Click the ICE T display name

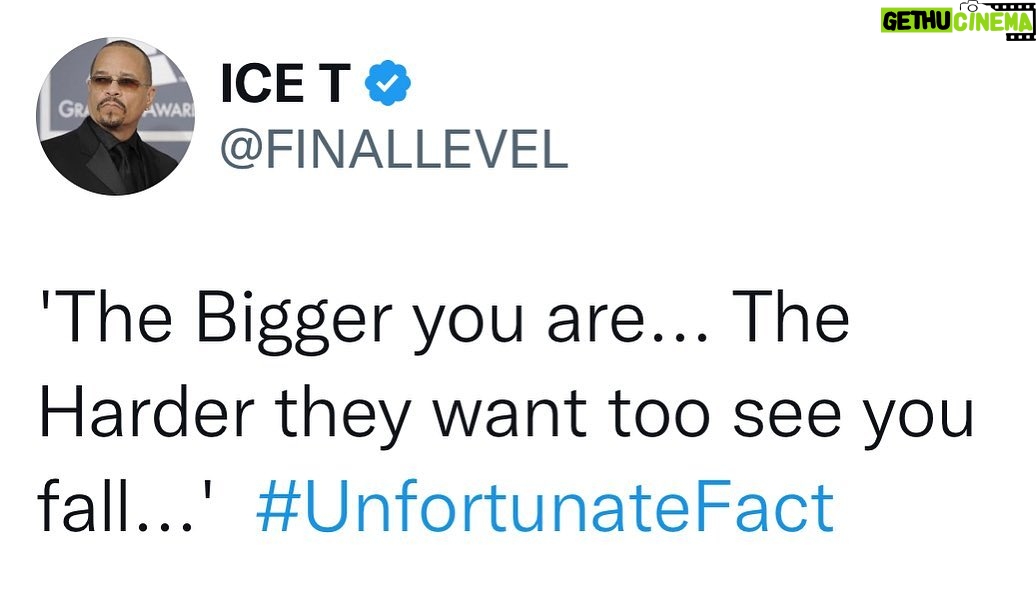(285, 83)
